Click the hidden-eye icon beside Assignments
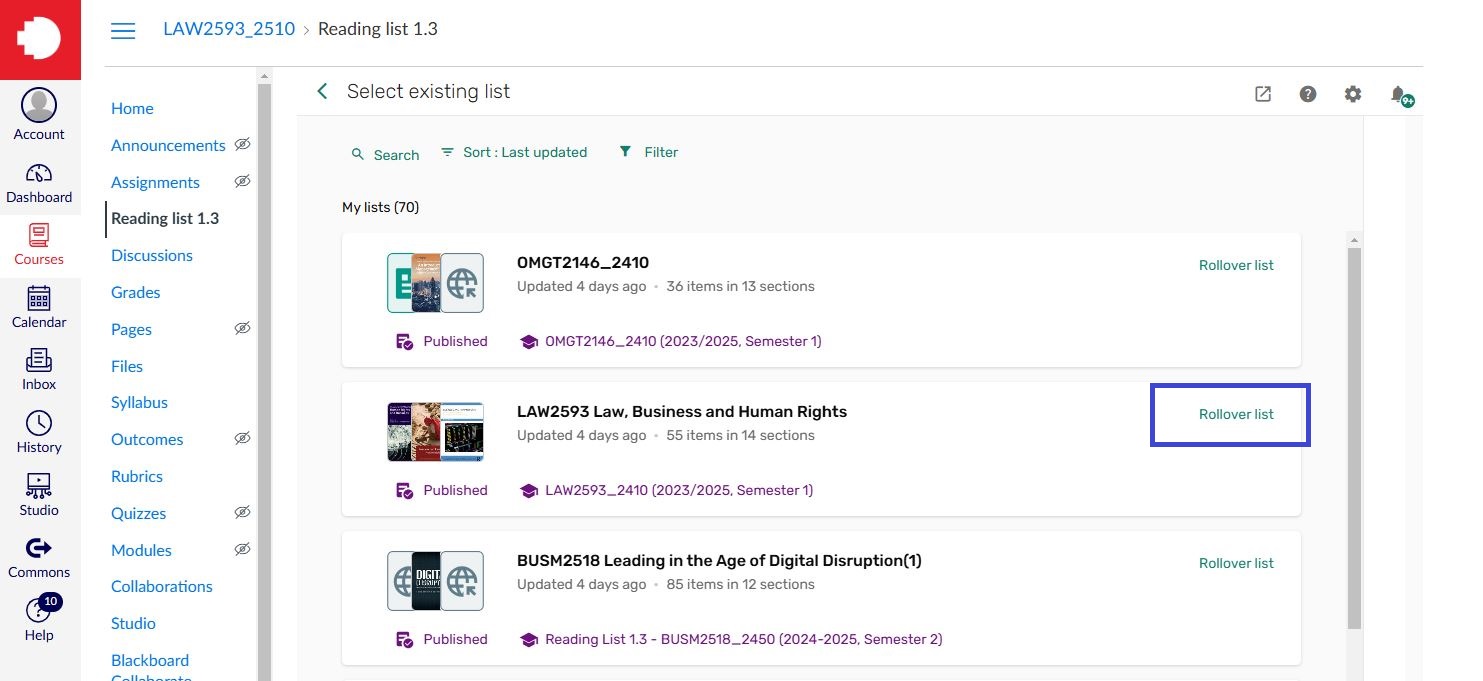Screen dimensions: 1483x681 click(x=242, y=182)
